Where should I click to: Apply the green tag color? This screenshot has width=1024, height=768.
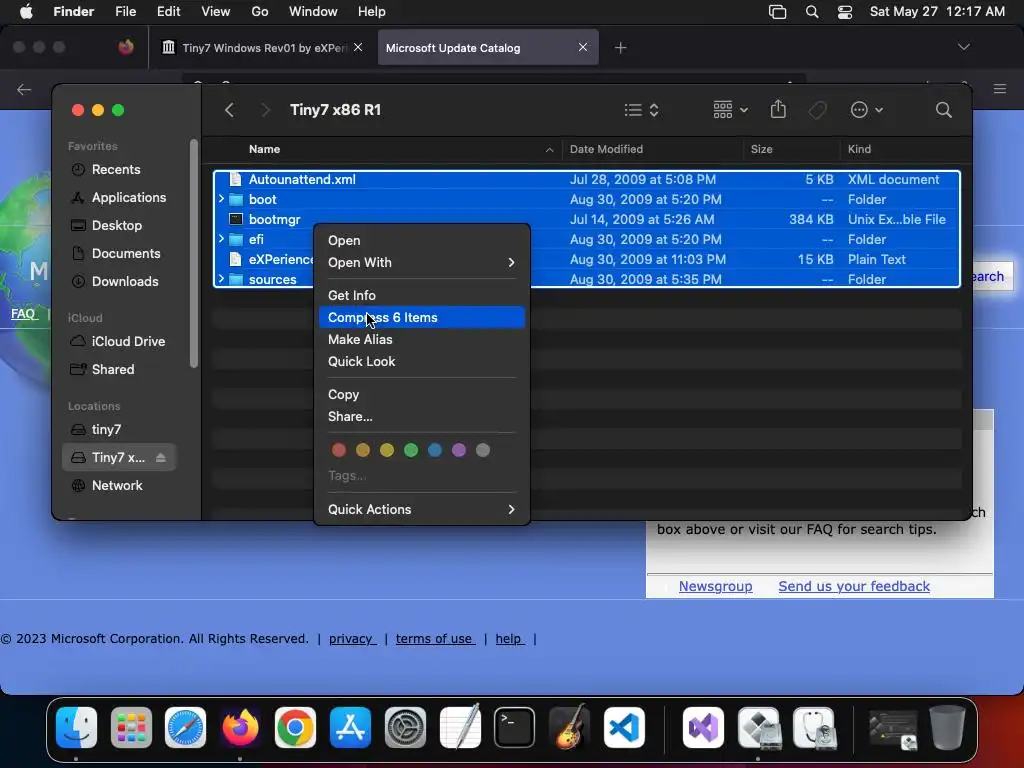(411, 450)
